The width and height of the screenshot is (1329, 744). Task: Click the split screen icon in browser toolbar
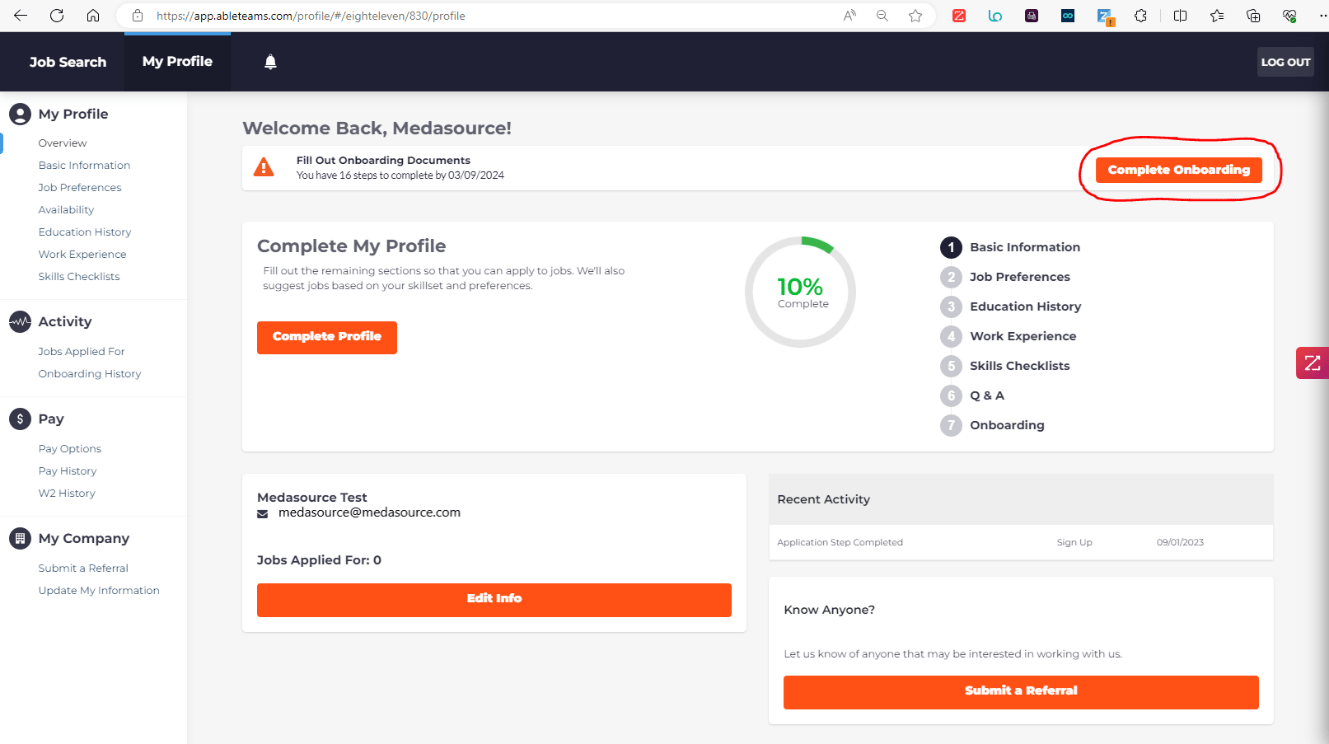pyautogui.click(x=1180, y=16)
